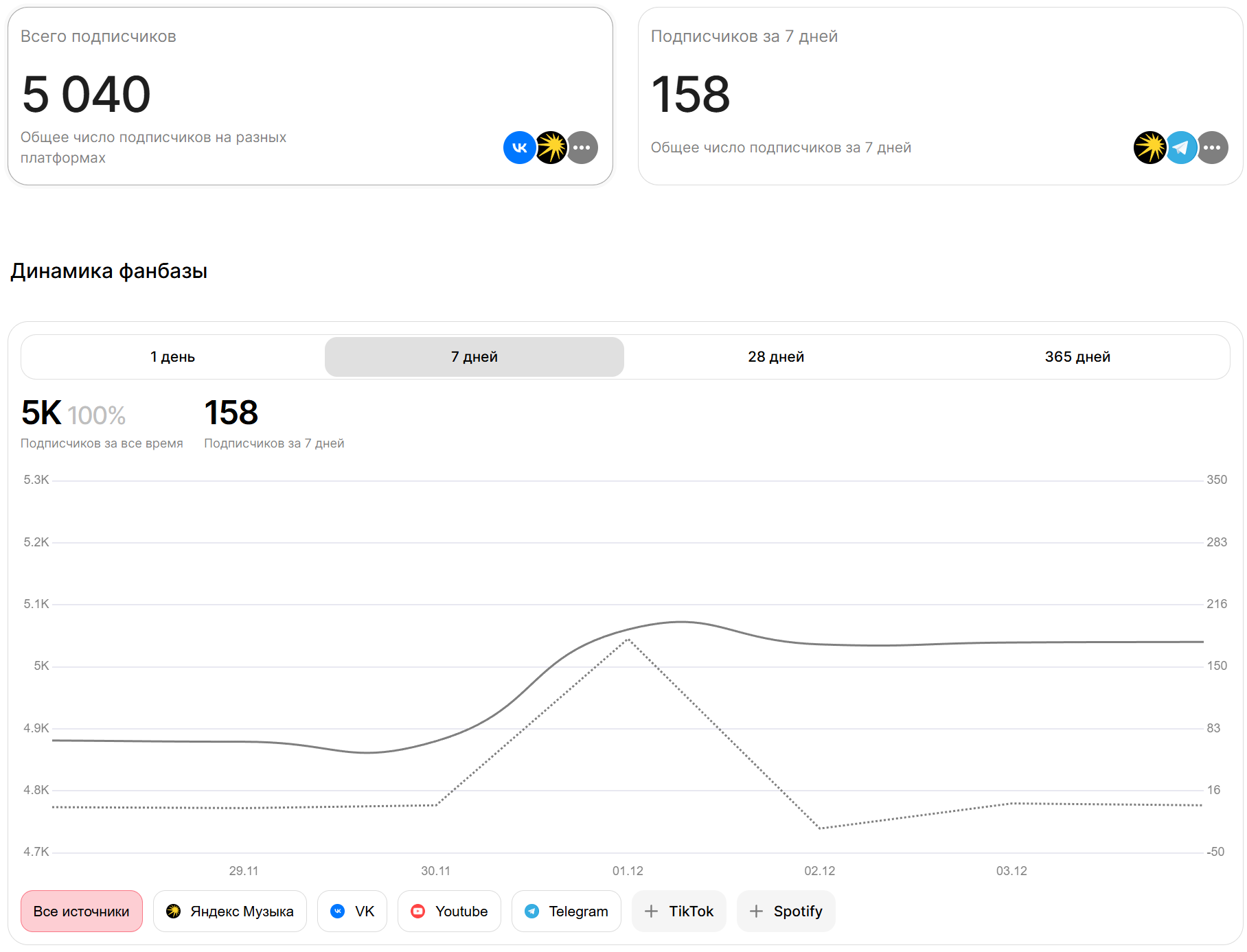Click the plus icon next to TikTok
This screenshot has height=952, width=1247.
651,912
